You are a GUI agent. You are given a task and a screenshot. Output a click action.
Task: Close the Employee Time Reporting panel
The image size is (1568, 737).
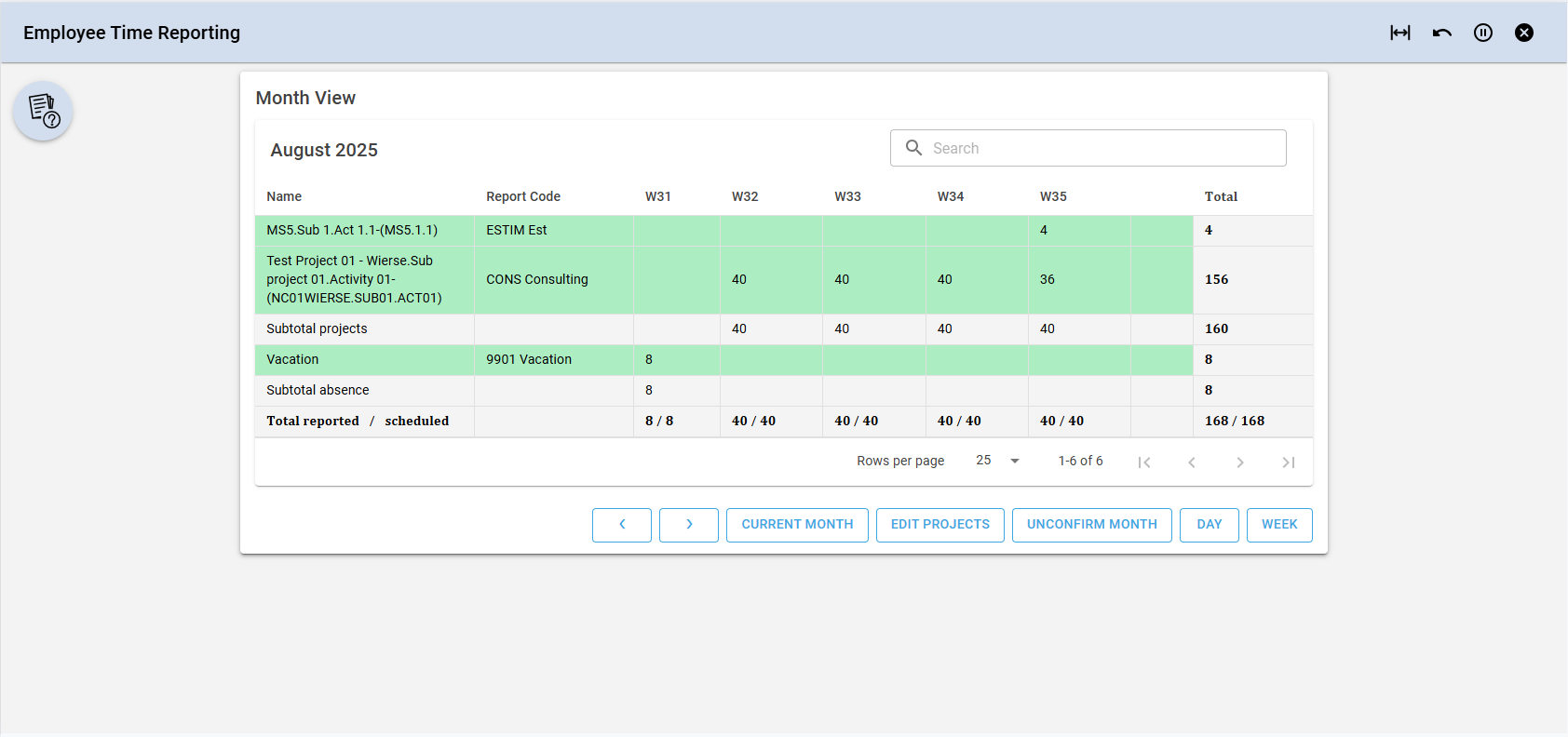click(1524, 33)
